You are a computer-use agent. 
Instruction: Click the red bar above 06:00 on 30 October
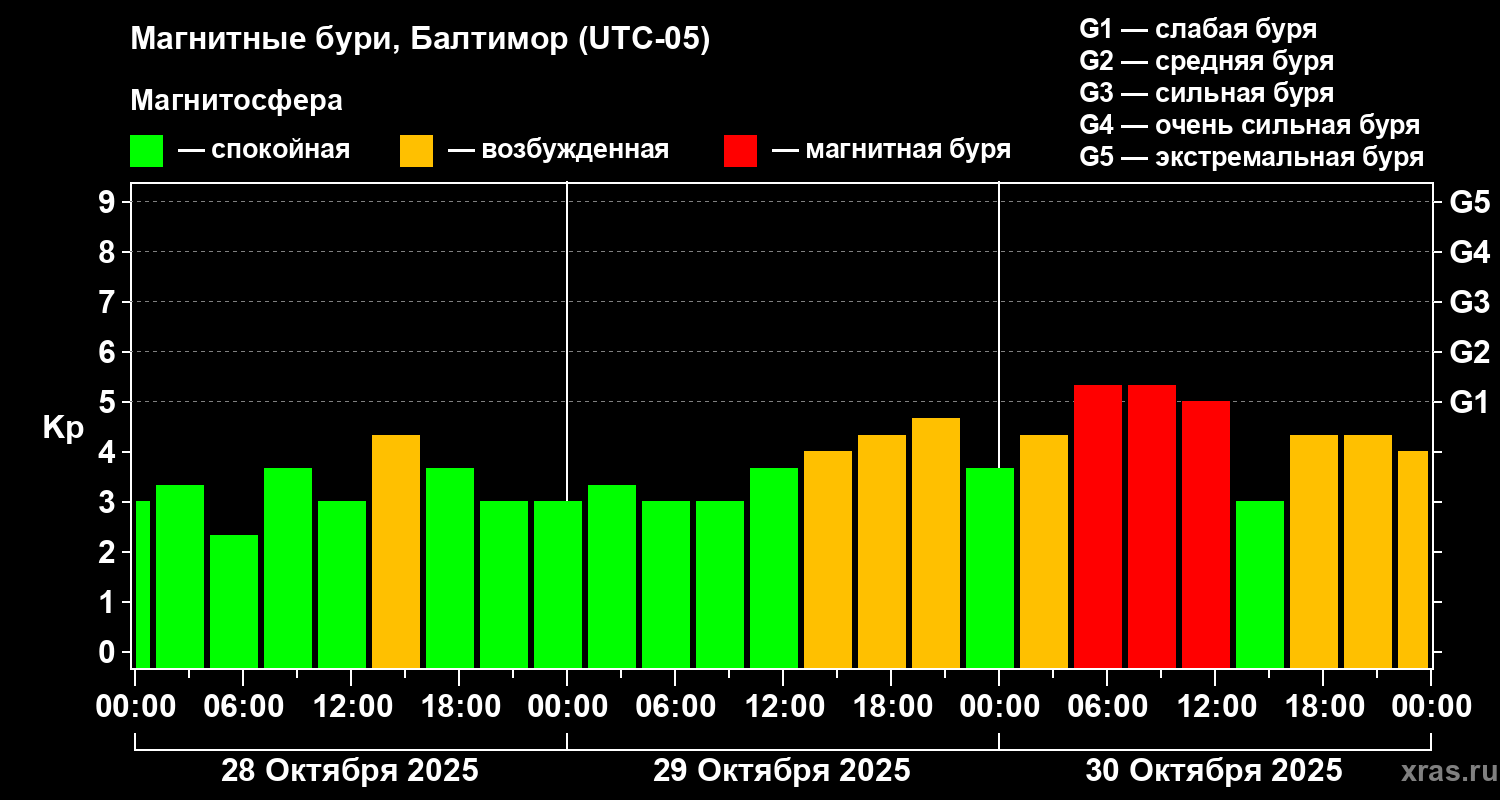pos(1098,526)
